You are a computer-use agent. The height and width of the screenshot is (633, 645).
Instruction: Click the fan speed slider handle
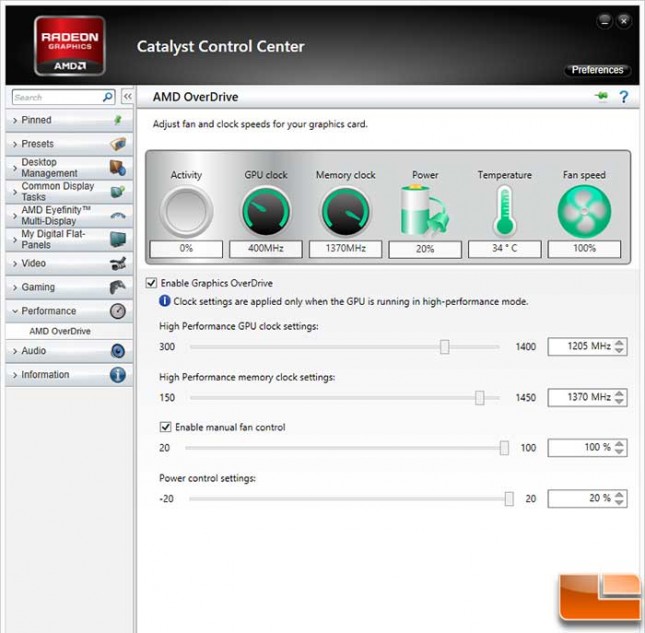click(504, 448)
